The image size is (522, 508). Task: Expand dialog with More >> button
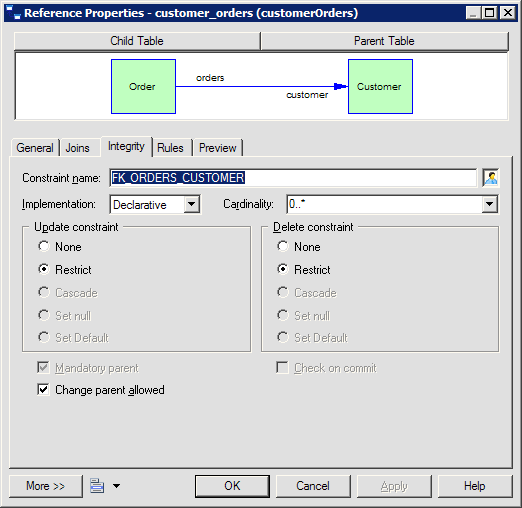click(x=46, y=486)
